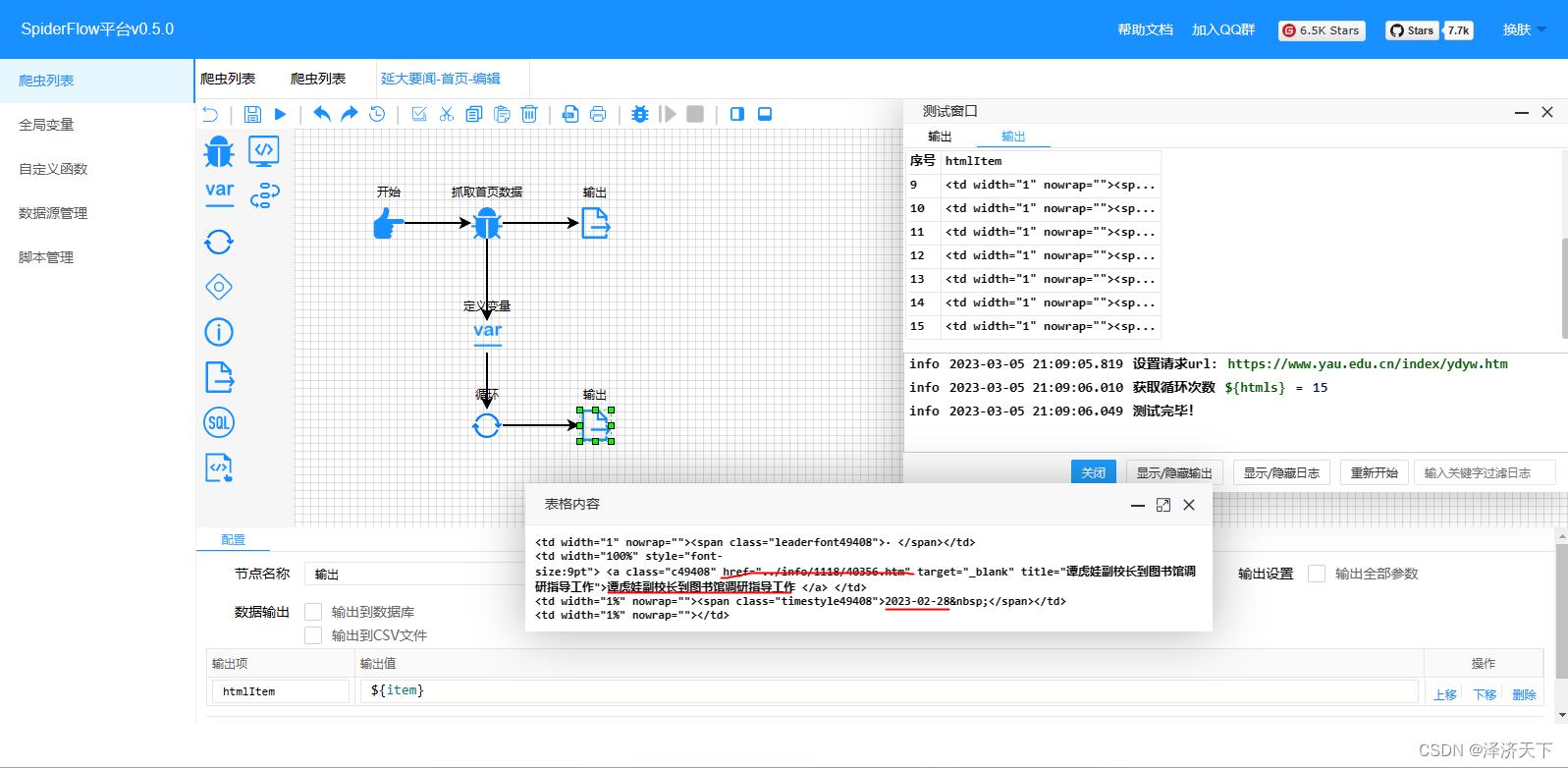Open 爬虫列表 in left sidebar
Screen dimensions: 1568x768
97,81
